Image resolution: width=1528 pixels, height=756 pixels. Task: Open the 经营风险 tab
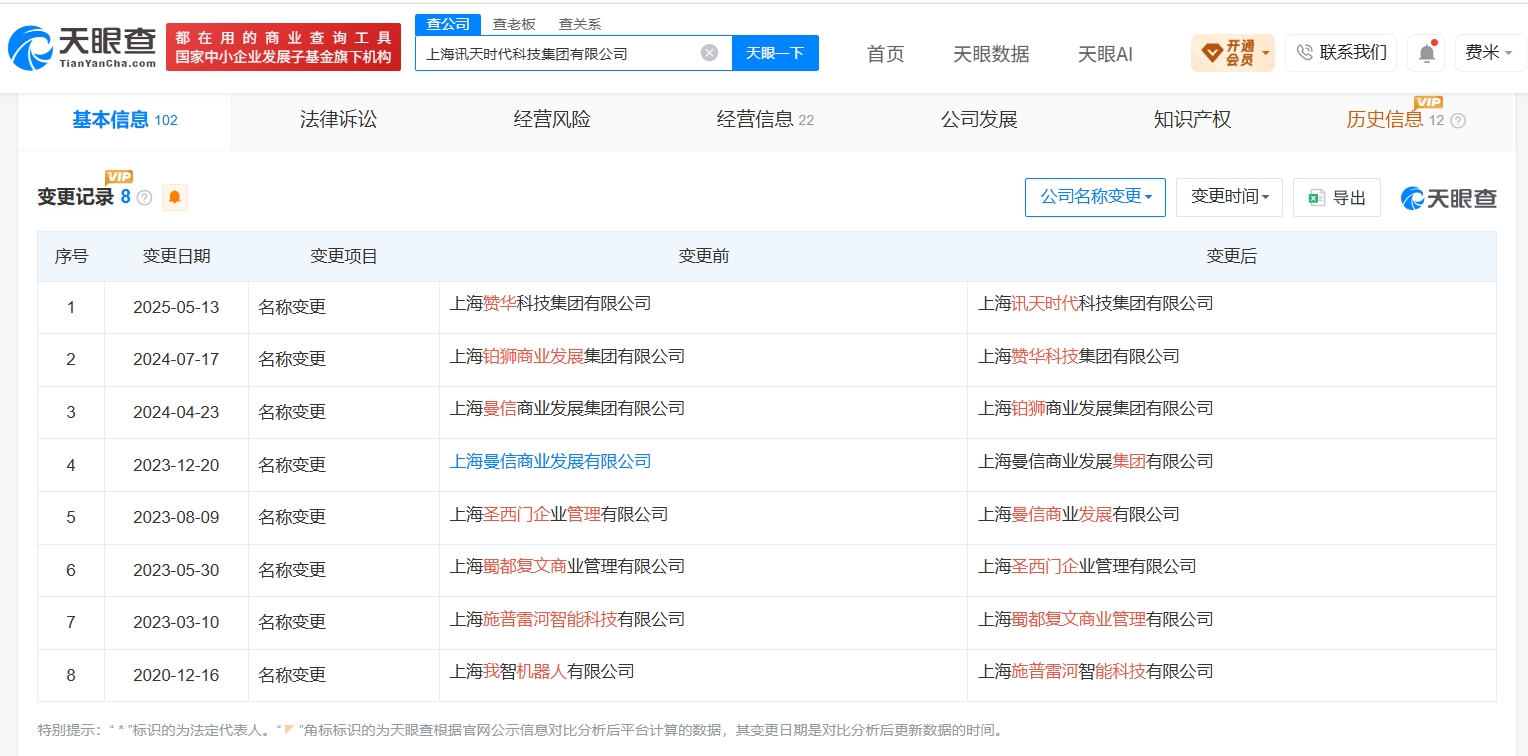pyautogui.click(x=552, y=120)
